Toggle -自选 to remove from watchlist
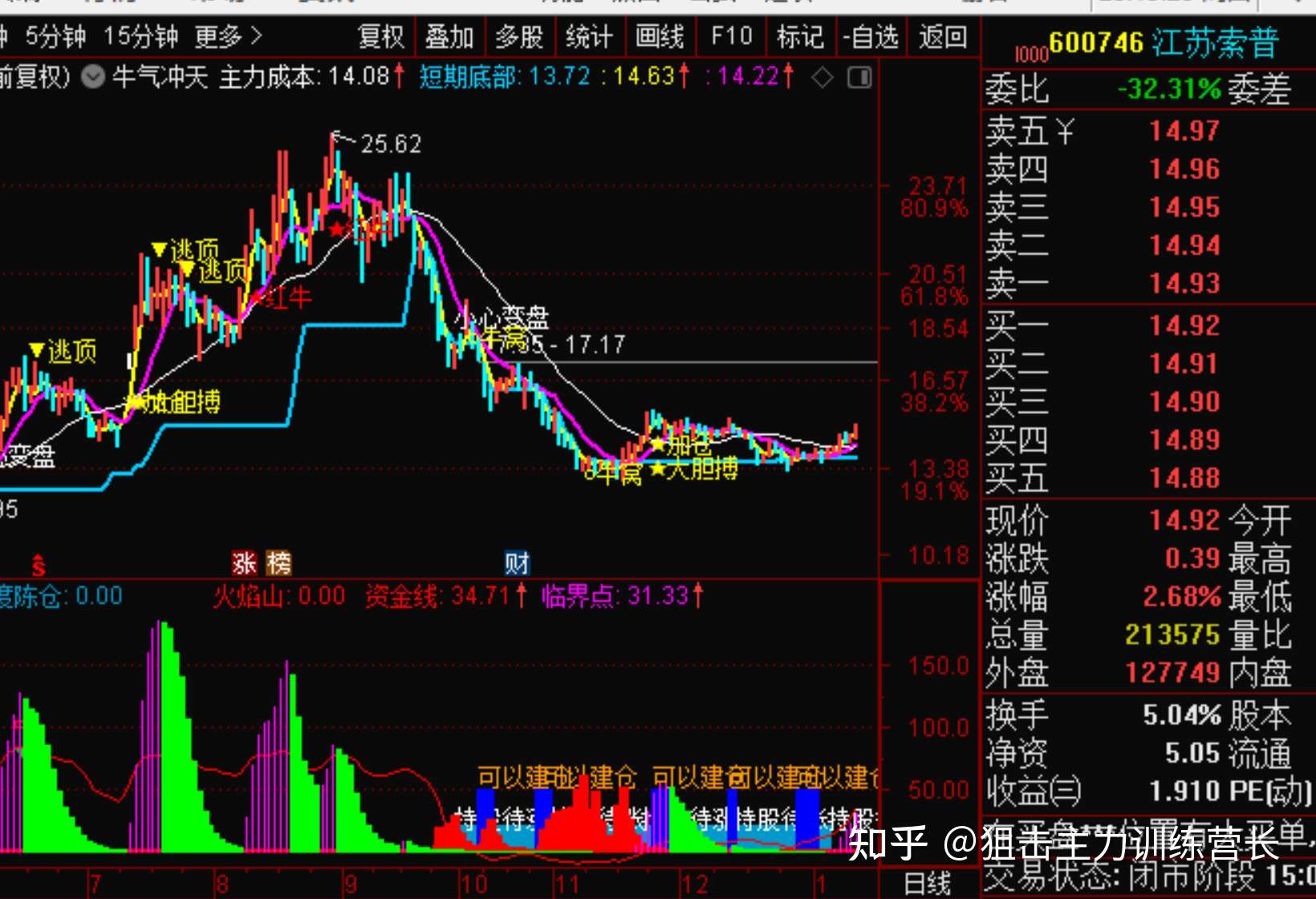Image resolution: width=1316 pixels, height=899 pixels. coord(870,36)
